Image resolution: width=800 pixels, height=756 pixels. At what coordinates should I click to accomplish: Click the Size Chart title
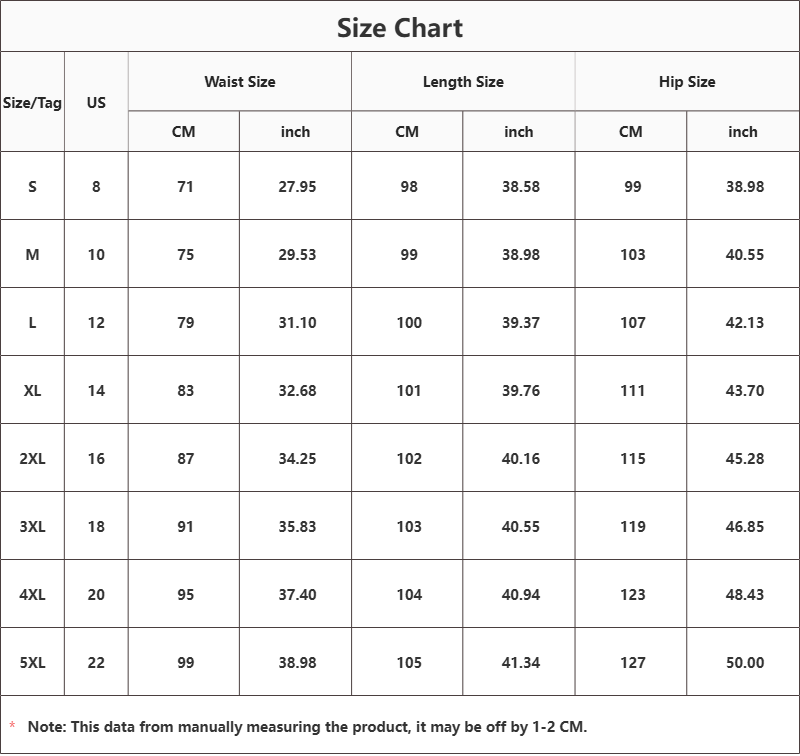click(400, 28)
